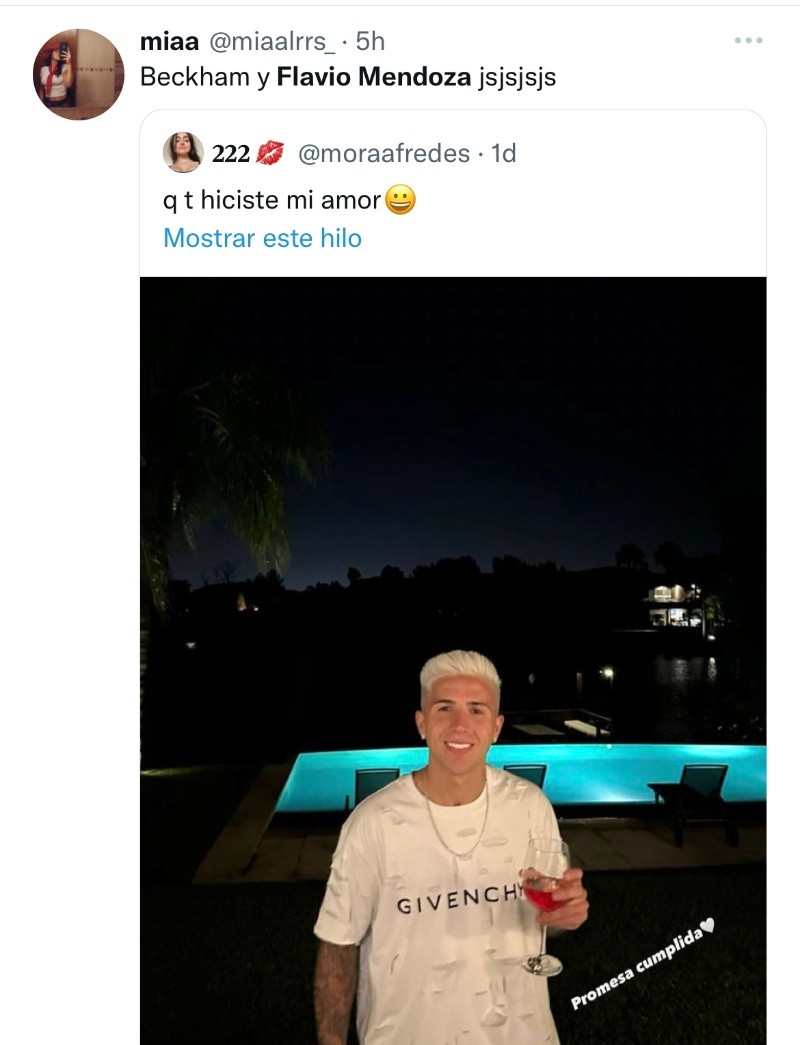This screenshot has width=800, height=1045.
Task: Click the 5h tweet timestamp
Action: pos(370,41)
